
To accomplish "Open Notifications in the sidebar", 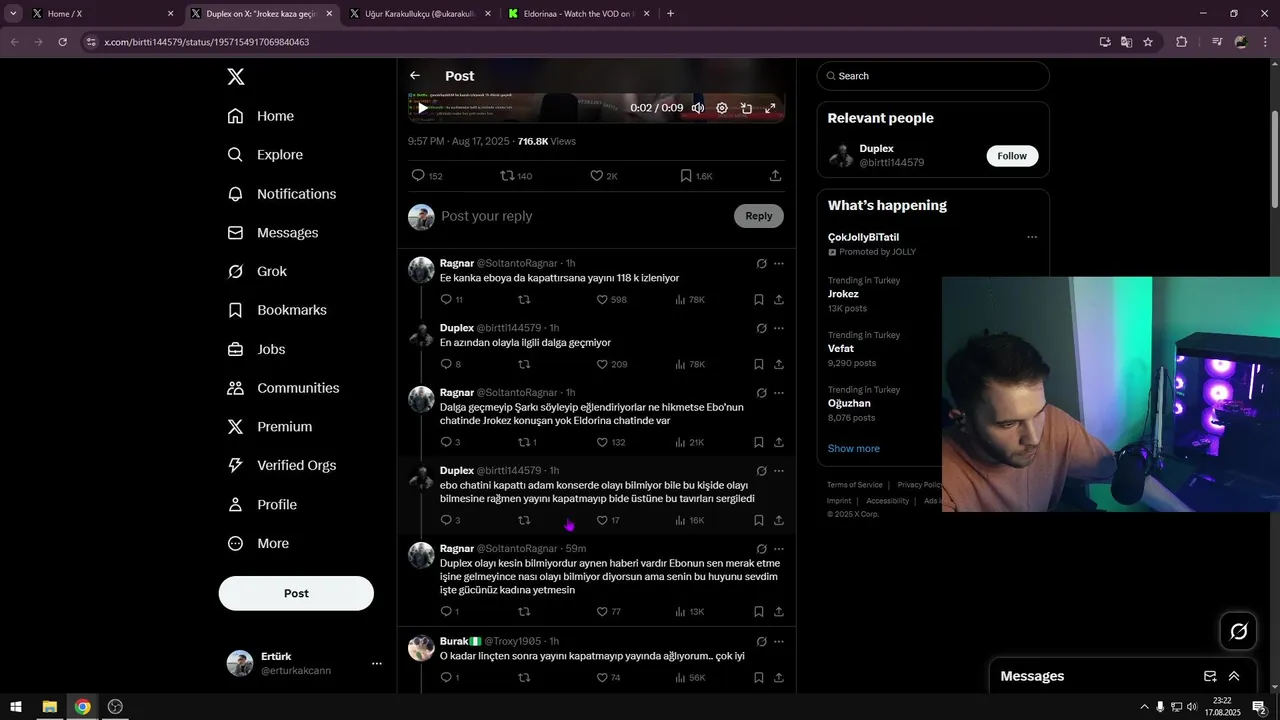I will pyautogui.click(x=282, y=194).
